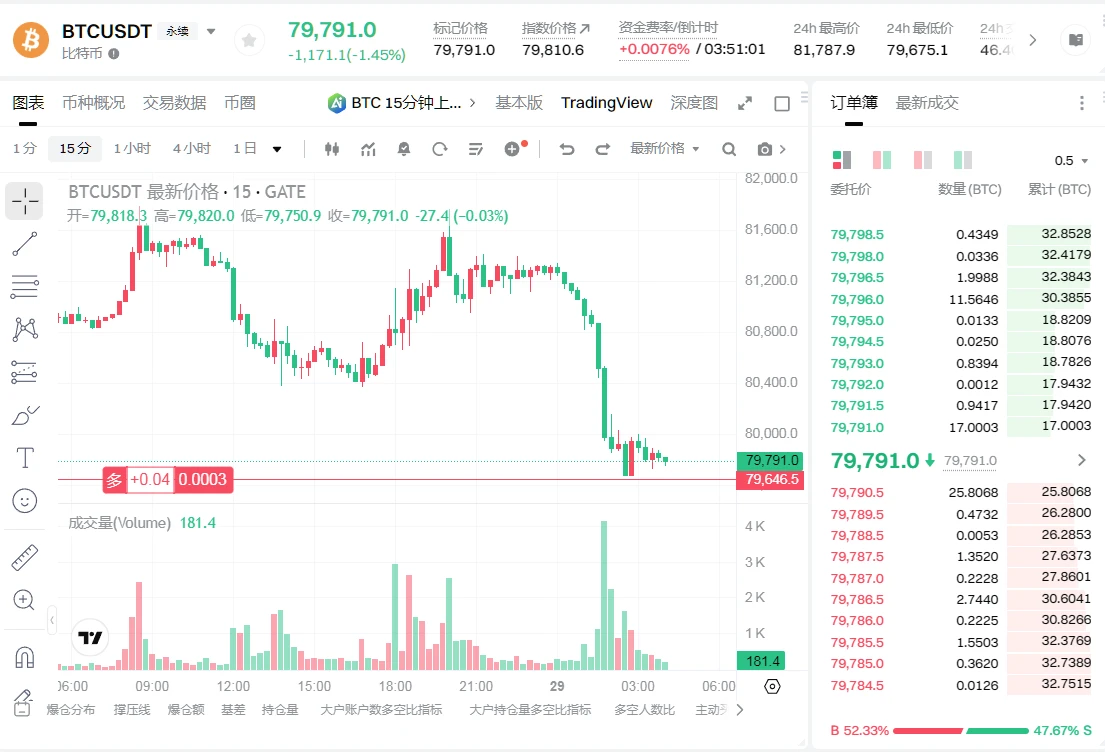The image size is (1105, 752).
Task: Expand more header stats with right chevron
Action: (1032, 40)
